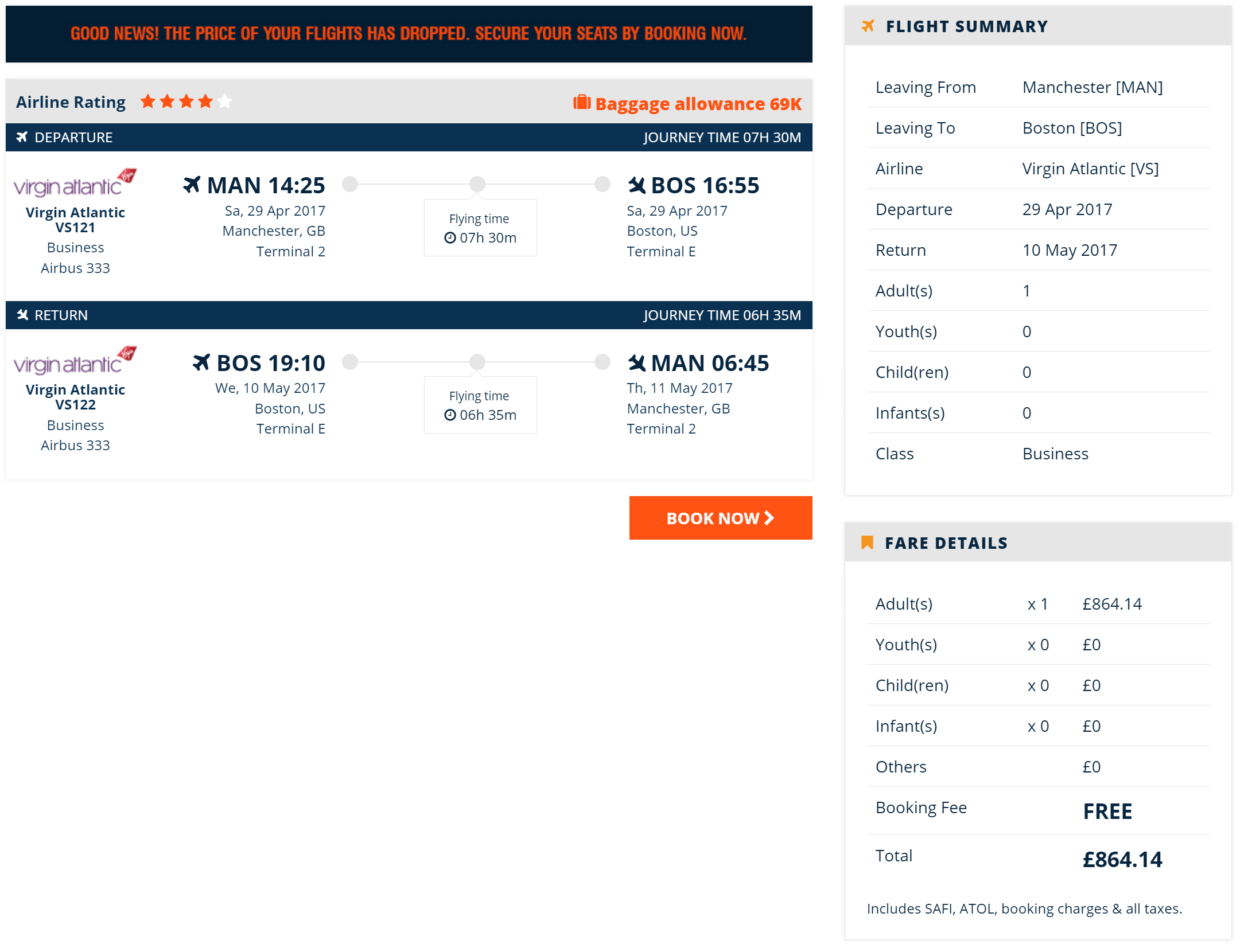This screenshot has height=952, width=1248.
Task: Click the DEPARTURE header plane icon
Action: 22,137
